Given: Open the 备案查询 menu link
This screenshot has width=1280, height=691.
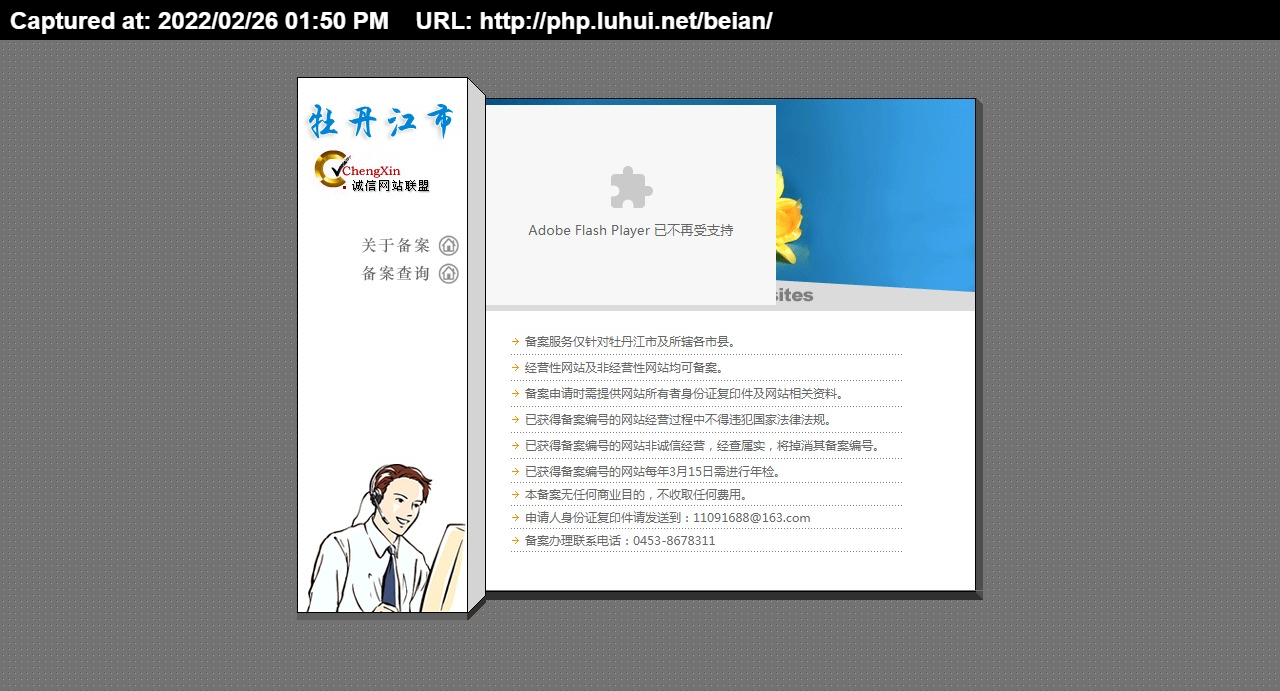Looking at the screenshot, I should [x=396, y=273].
